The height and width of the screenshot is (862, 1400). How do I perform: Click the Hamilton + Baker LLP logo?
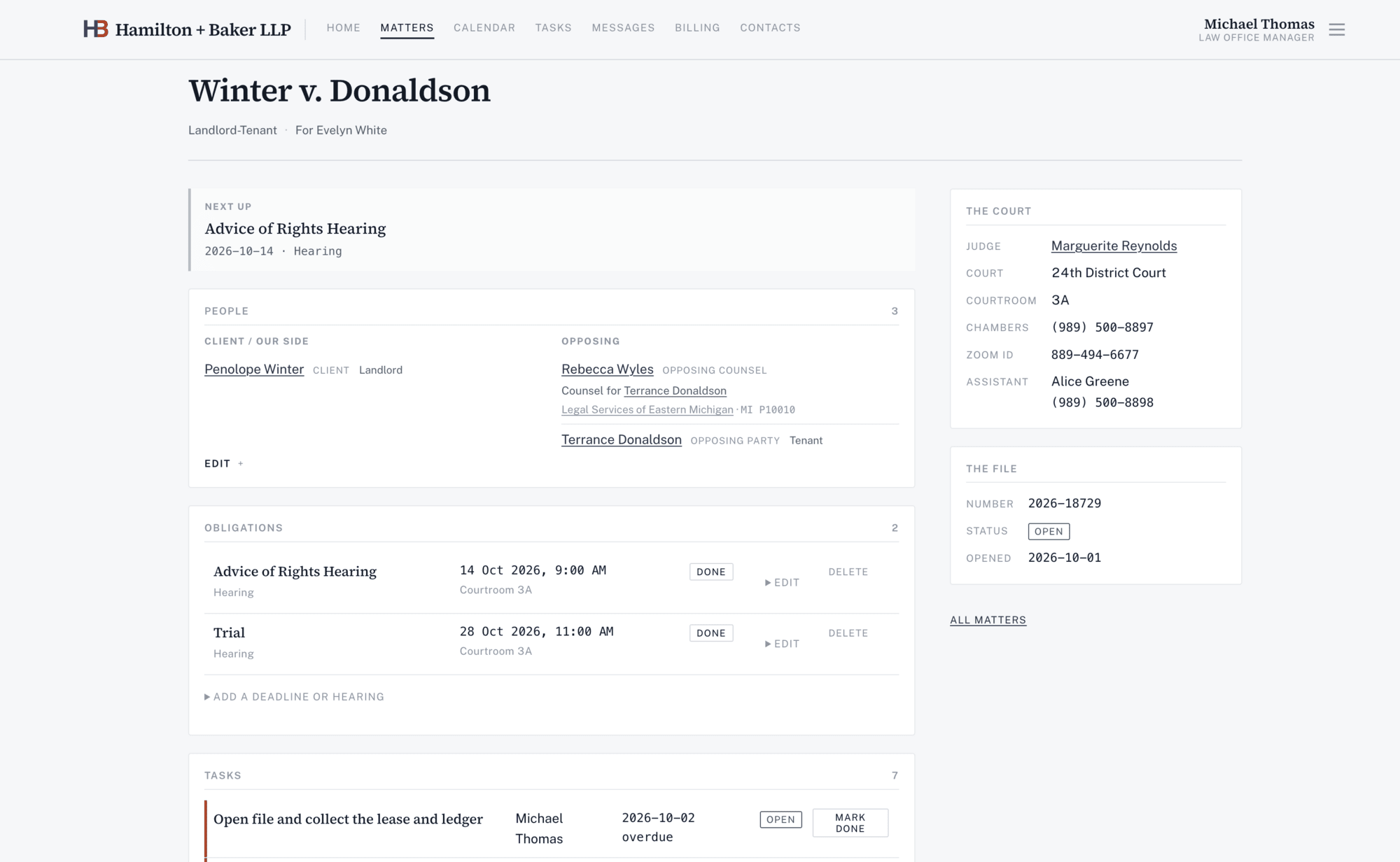pyautogui.click(x=187, y=29)
